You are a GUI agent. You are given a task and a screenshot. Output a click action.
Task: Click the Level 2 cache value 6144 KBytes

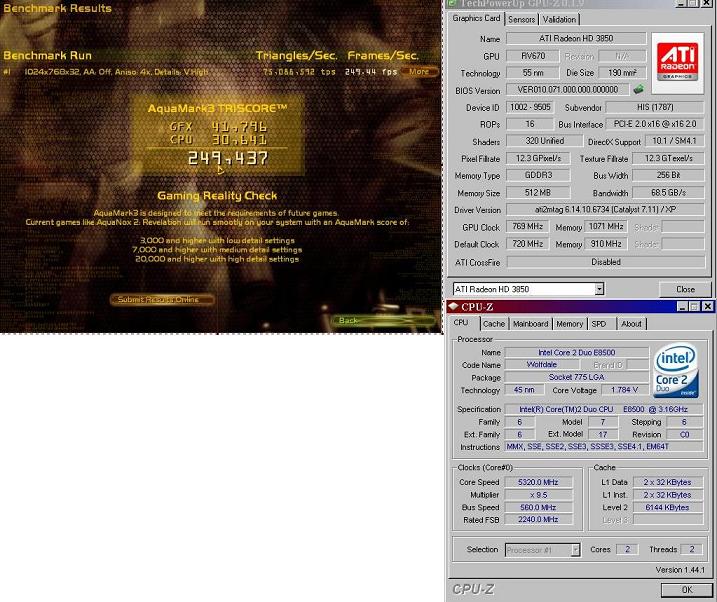coord(668,507)
